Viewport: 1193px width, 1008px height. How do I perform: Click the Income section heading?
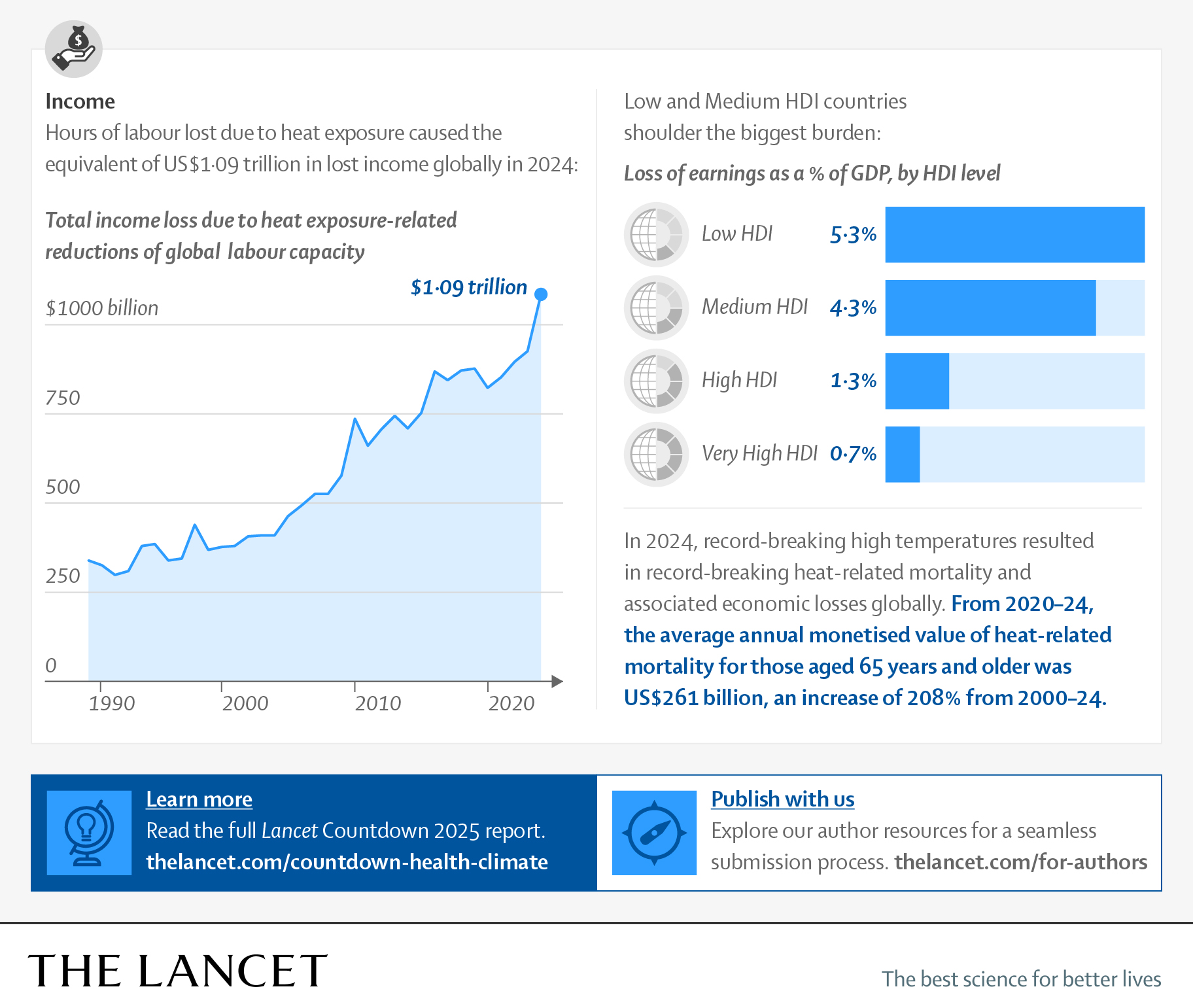click(x=80, y=101)
